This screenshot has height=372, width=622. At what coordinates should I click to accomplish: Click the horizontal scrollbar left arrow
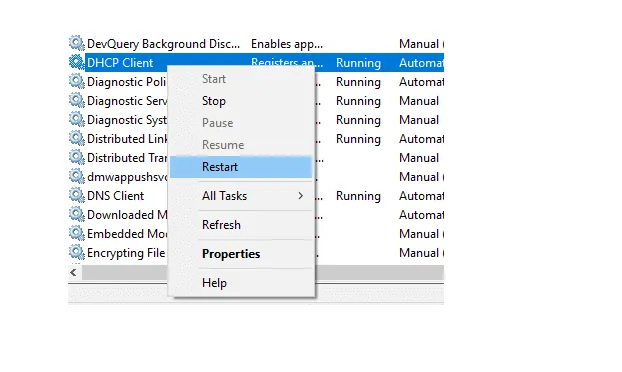tap(73, 272)
